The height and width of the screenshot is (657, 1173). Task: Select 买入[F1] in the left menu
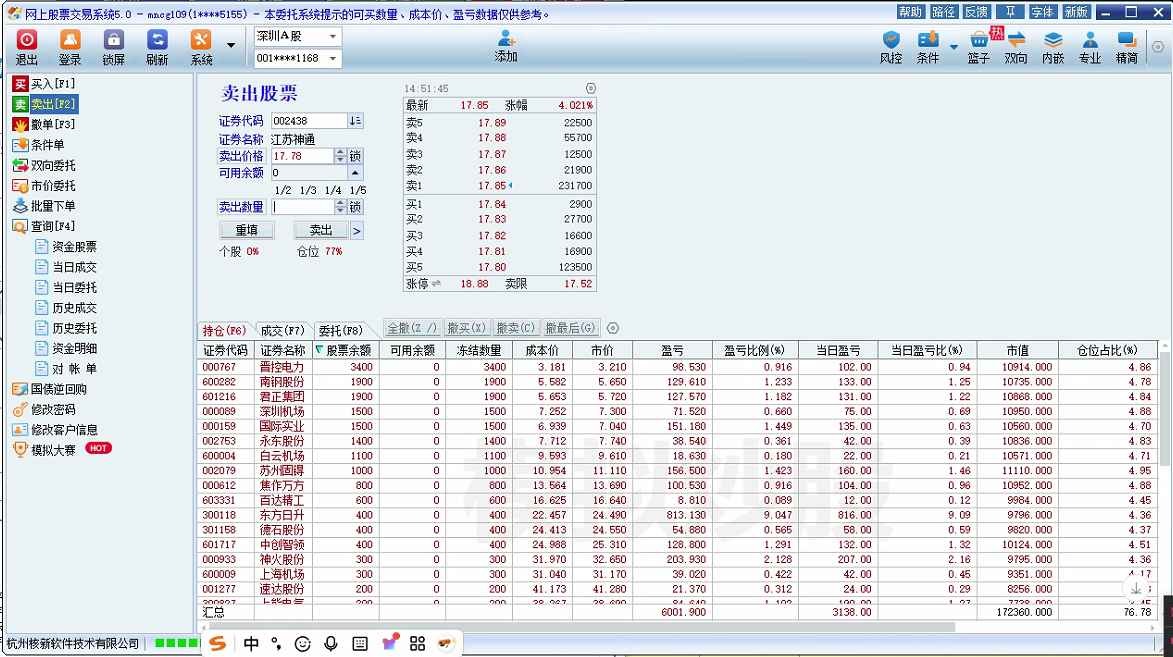[52, 84]
